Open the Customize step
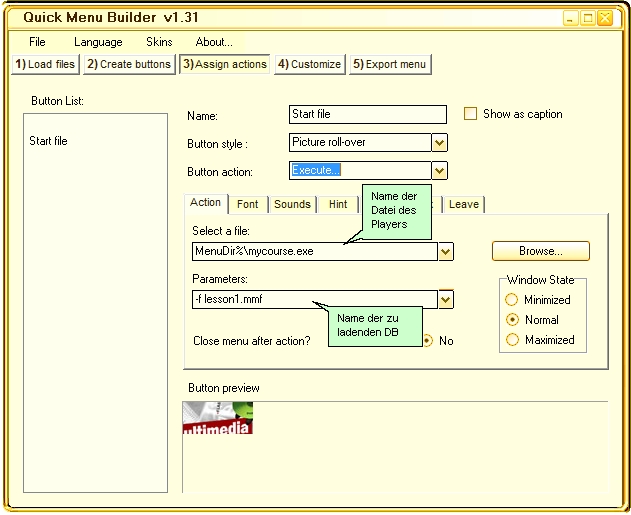The image size is (631, 515). (310, 64)
